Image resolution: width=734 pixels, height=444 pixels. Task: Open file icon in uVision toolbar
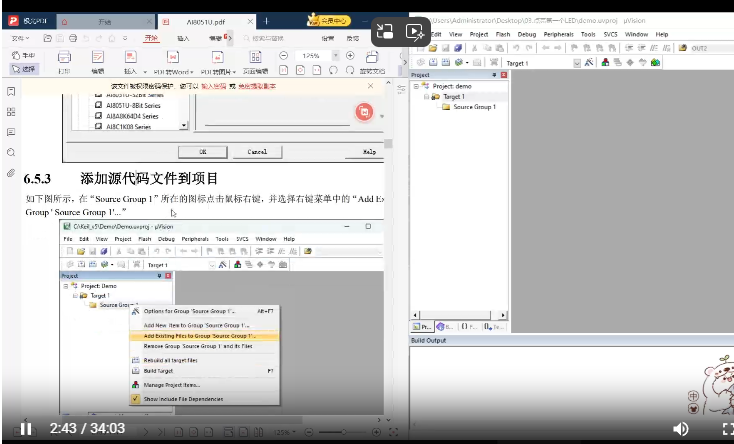pos(433,48)
